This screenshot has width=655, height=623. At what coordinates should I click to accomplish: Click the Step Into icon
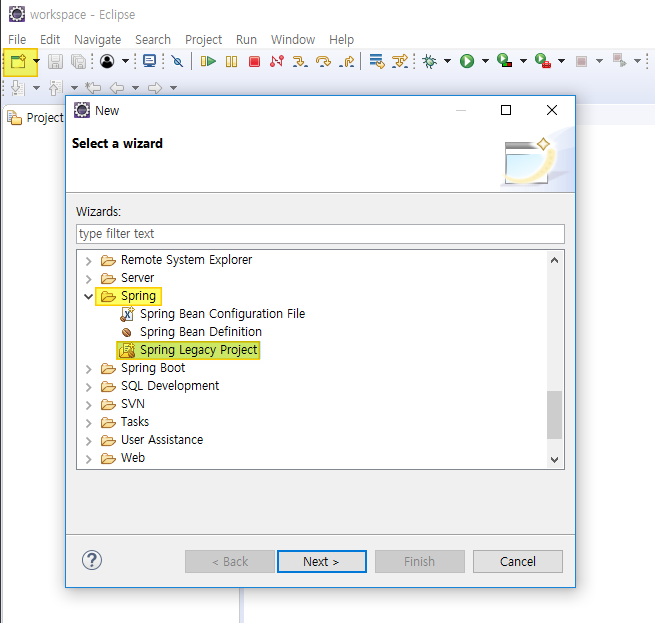(x=300, y=62)
